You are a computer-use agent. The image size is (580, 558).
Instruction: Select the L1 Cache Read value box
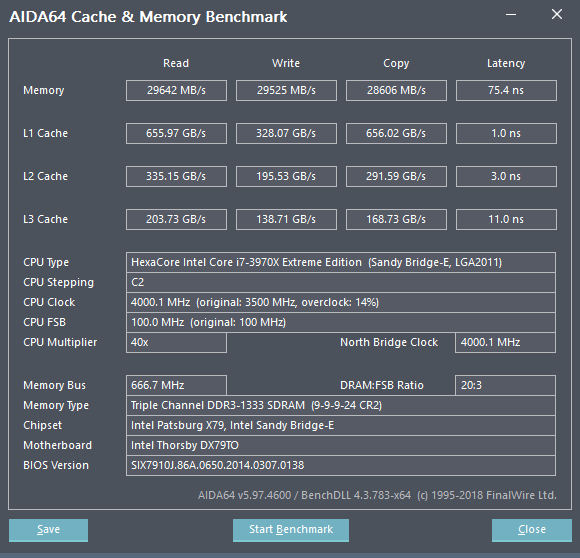[x=176, y=133]
